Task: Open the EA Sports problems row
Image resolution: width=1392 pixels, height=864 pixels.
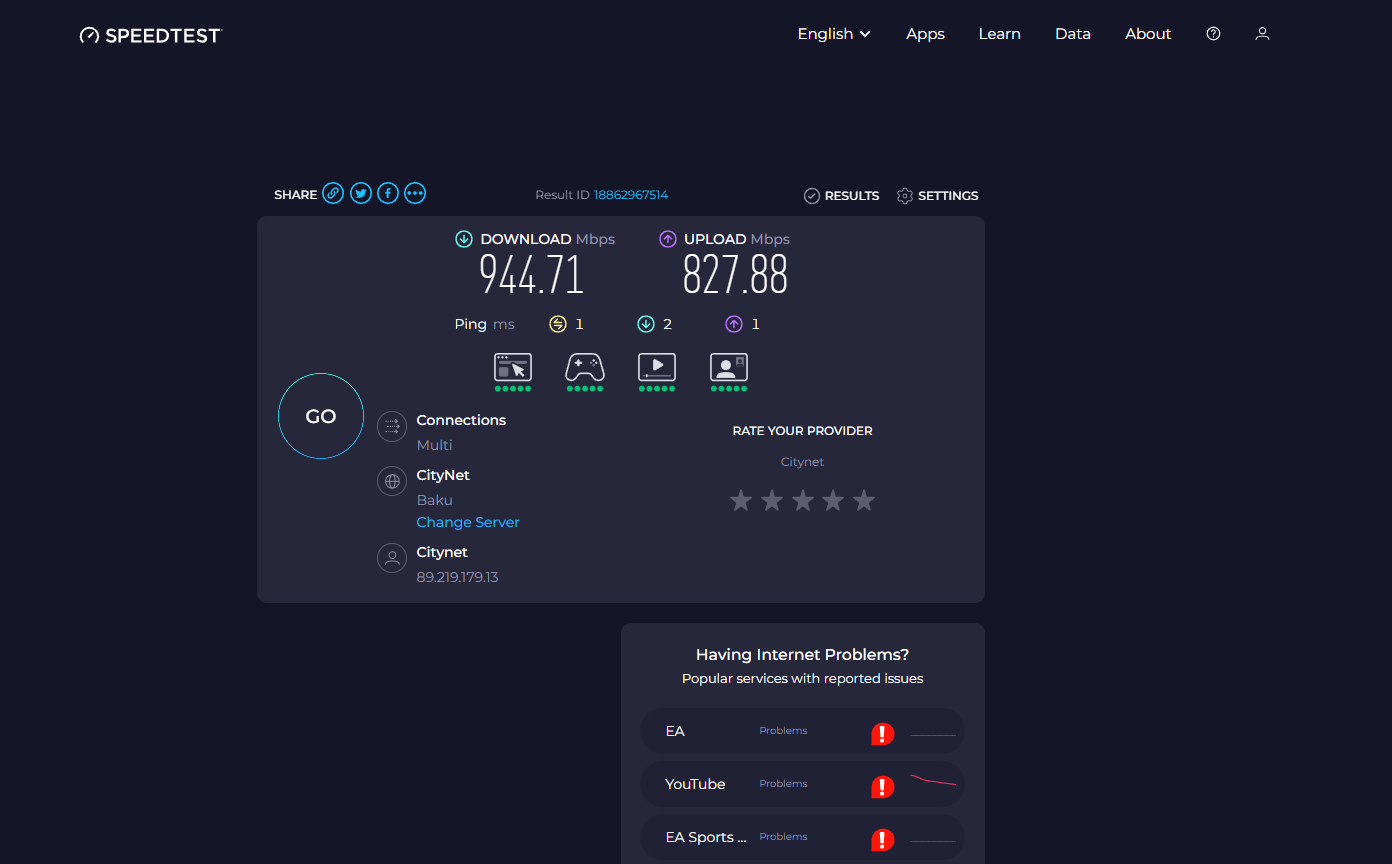Action: tap(802, 837)
